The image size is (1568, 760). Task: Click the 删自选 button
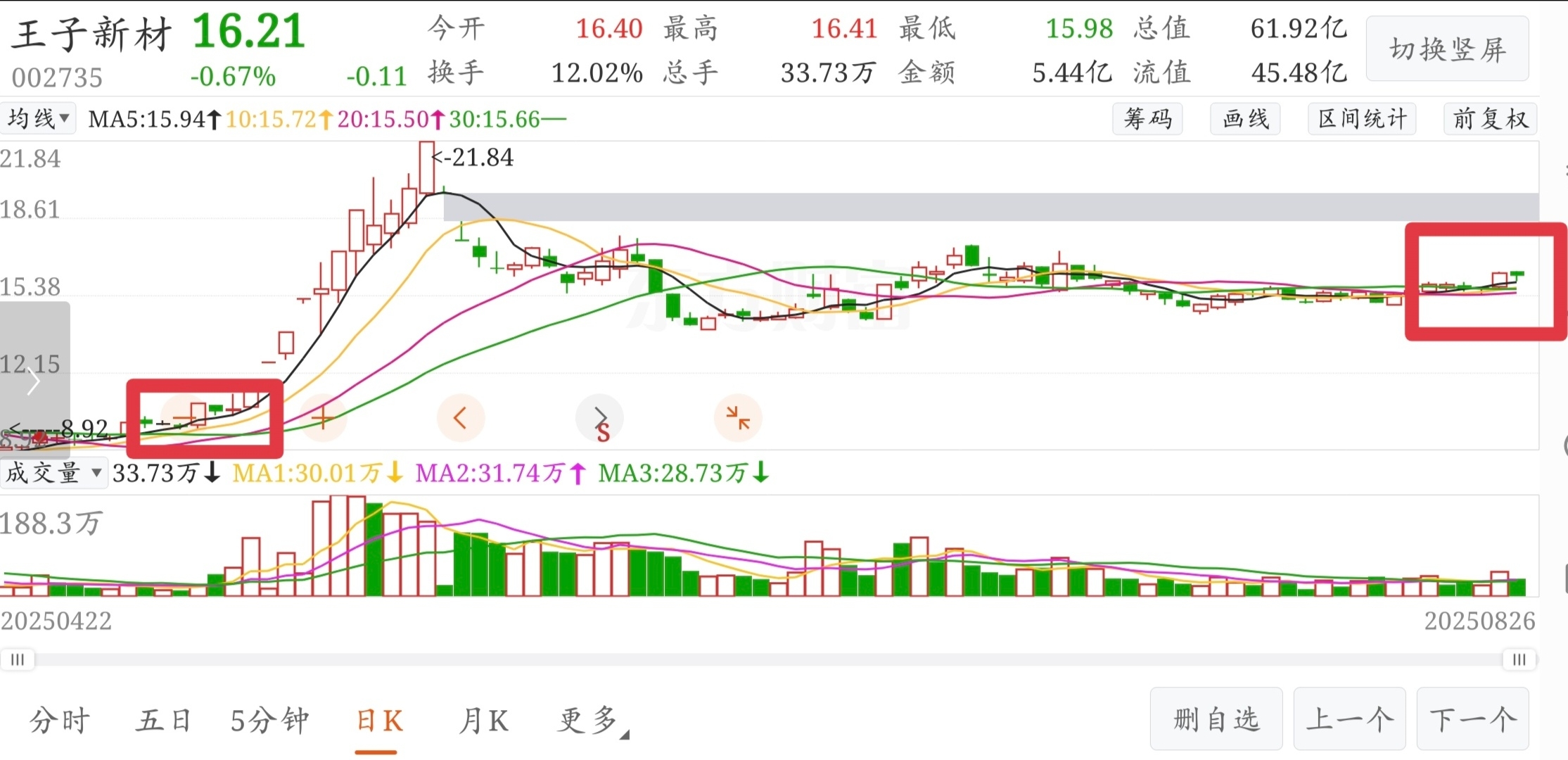(1216, 719)
